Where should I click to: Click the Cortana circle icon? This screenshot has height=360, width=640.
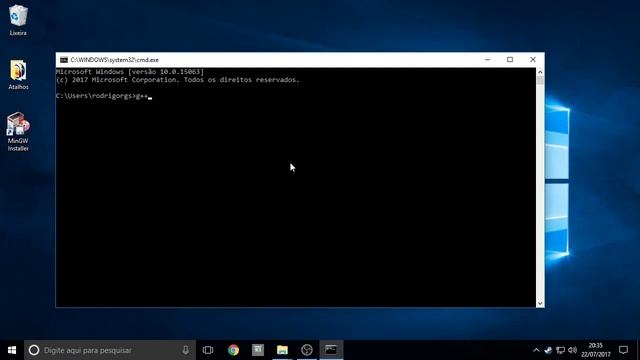click(34, 350)
